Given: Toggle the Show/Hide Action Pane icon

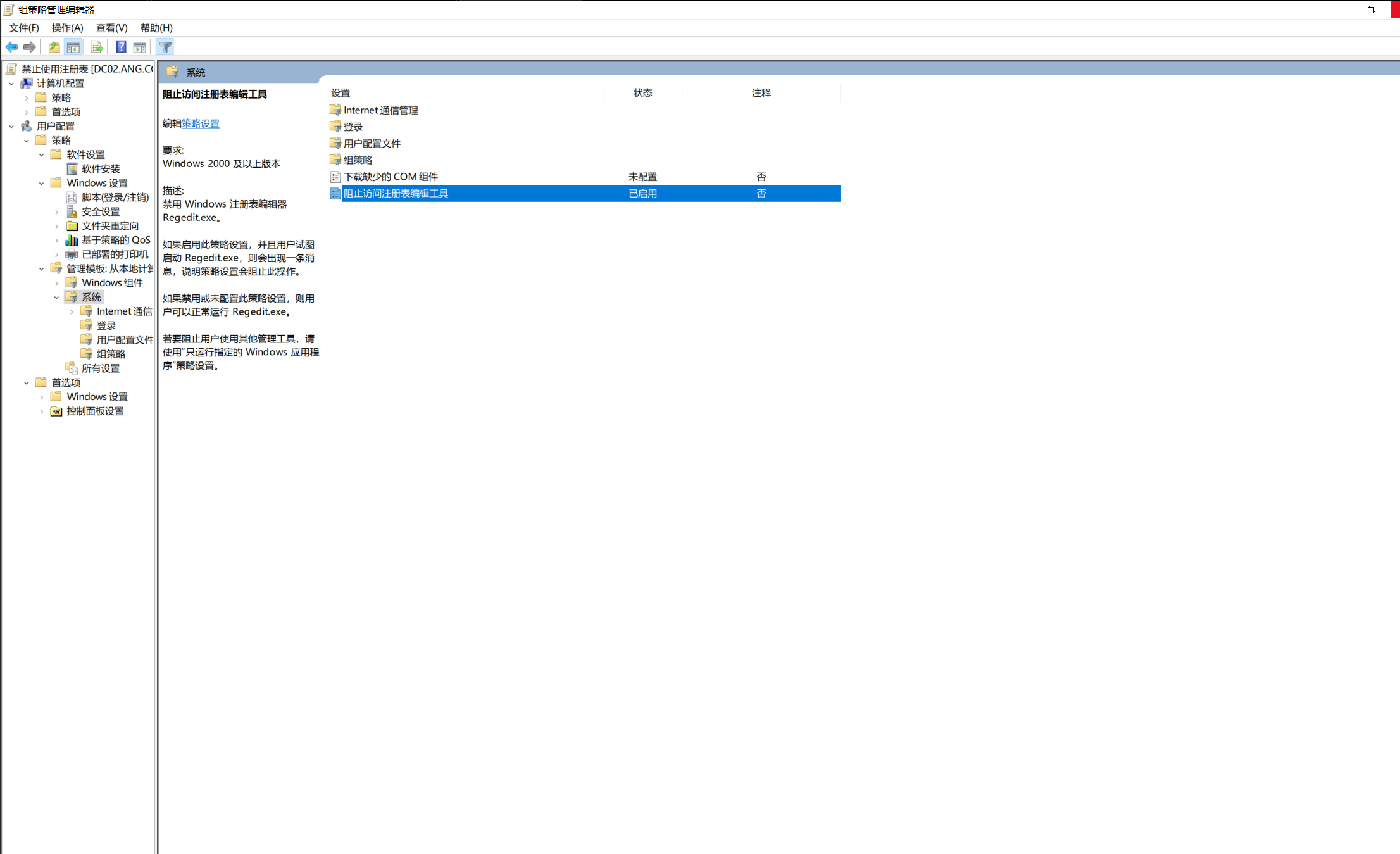Looking at the screenshot, I should pyautogui.click(x=140, y=47).
